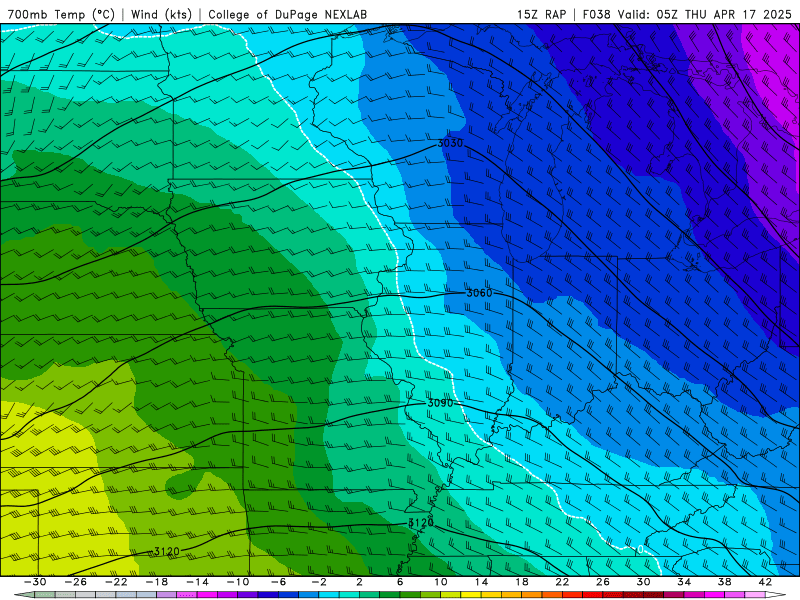Select the 22 colorbar tick label
This screenshot has height=600, width=800.
(562, 582)
